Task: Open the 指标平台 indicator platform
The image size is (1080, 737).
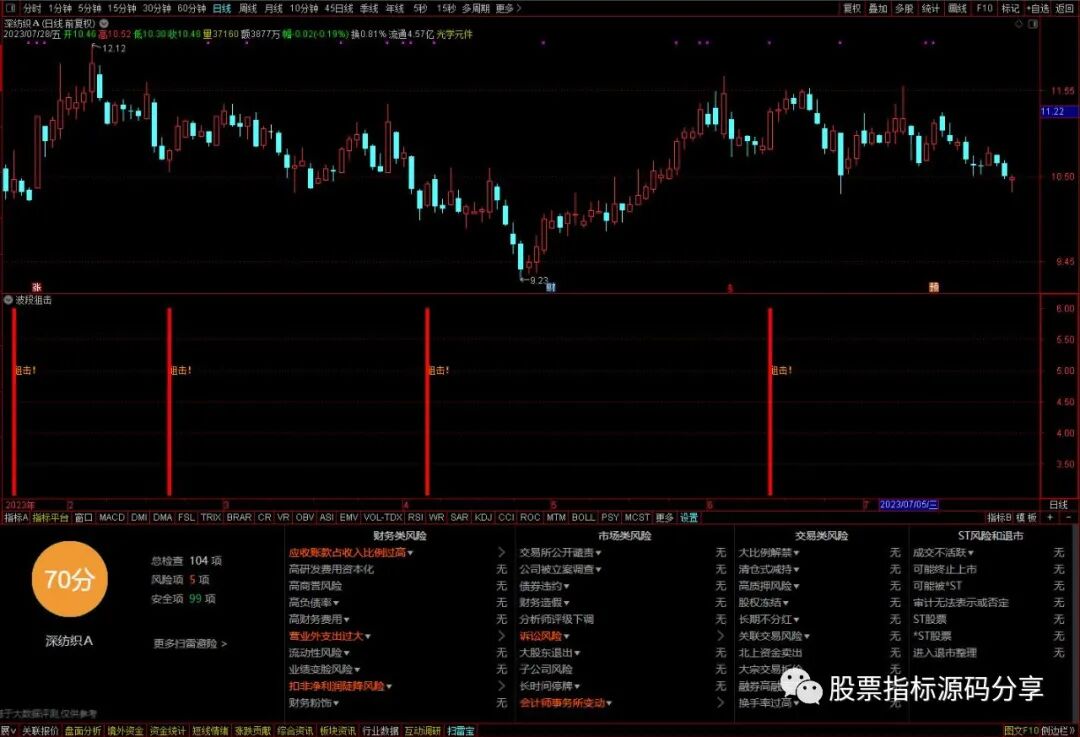Action: coord(50,517)
